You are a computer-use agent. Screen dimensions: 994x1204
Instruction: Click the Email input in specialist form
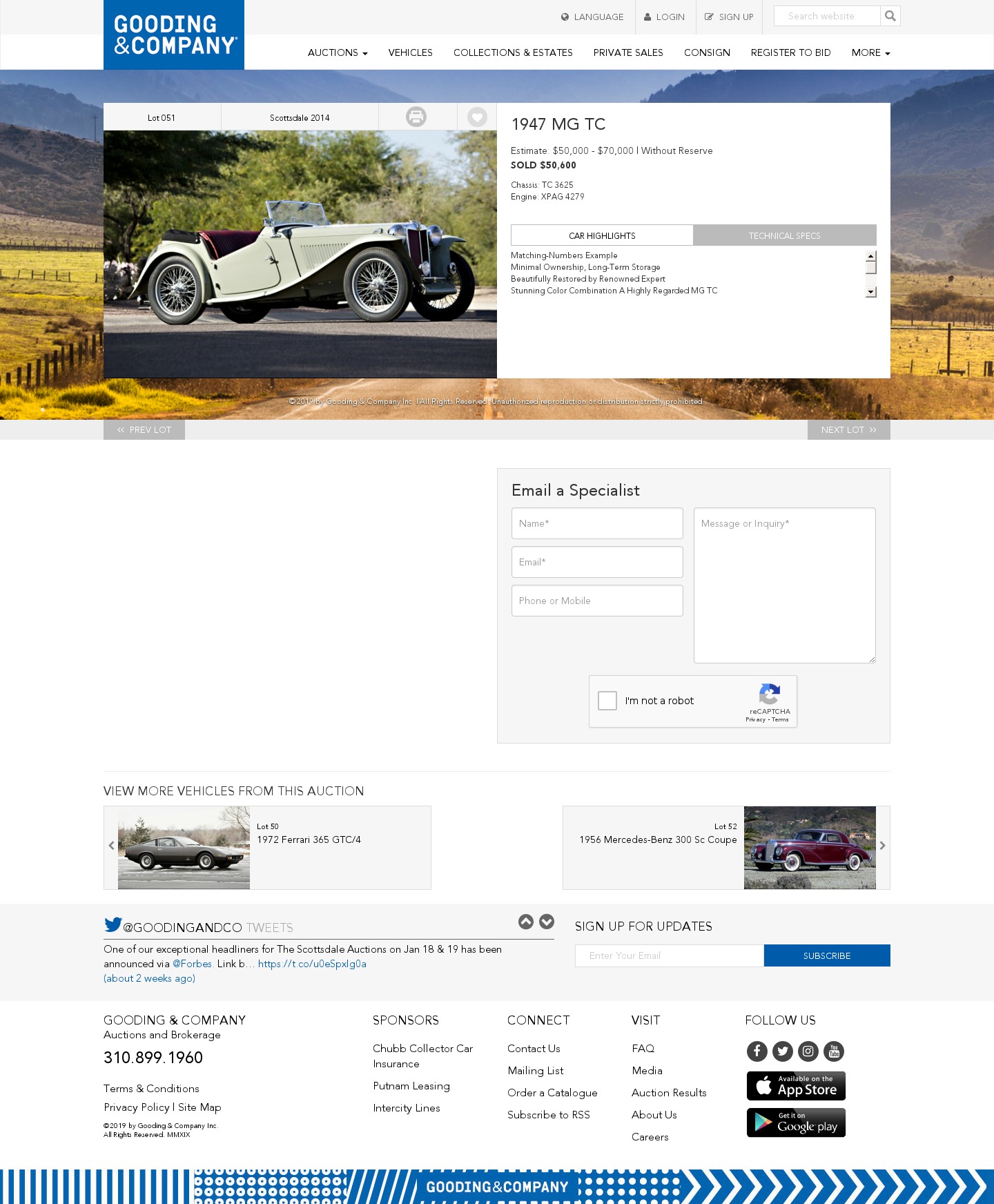pyautogui.click(x=597, y=562)
